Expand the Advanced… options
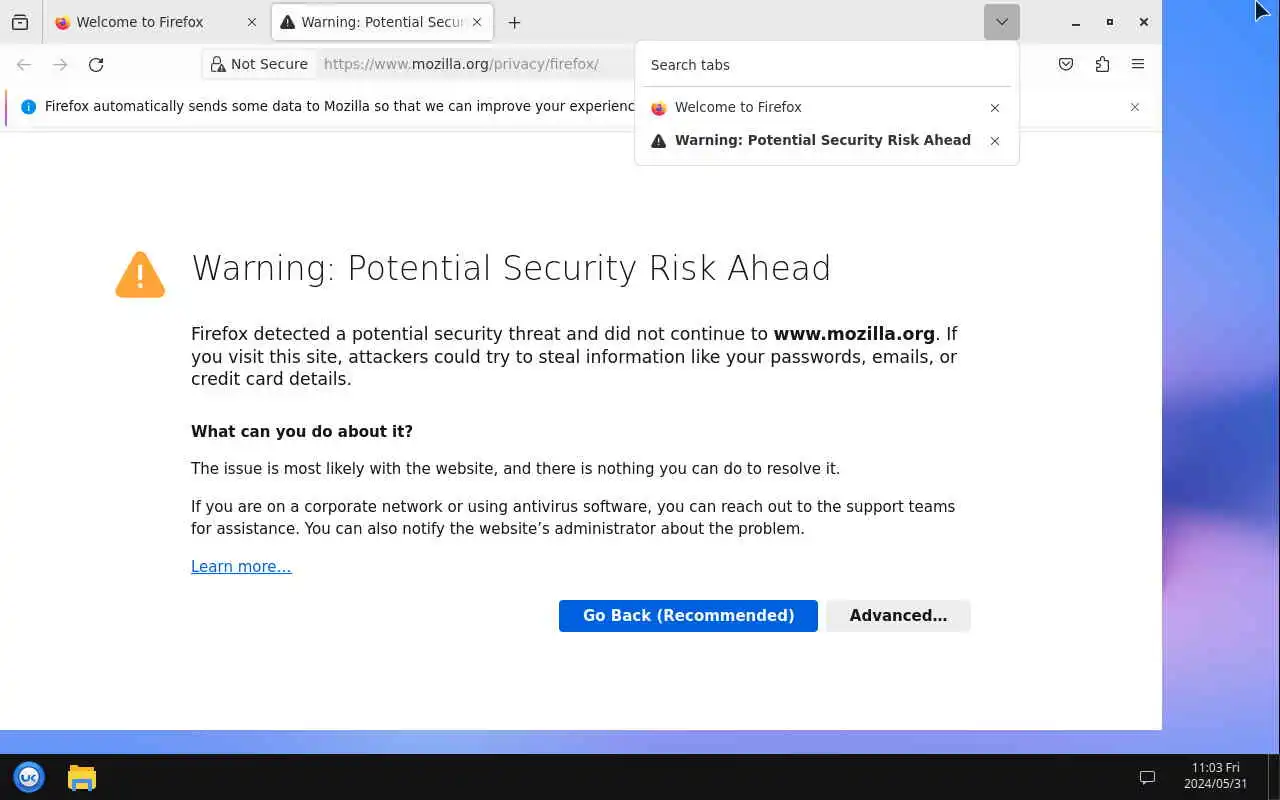This screenshot has width=1280, height=800. [898, 616]
